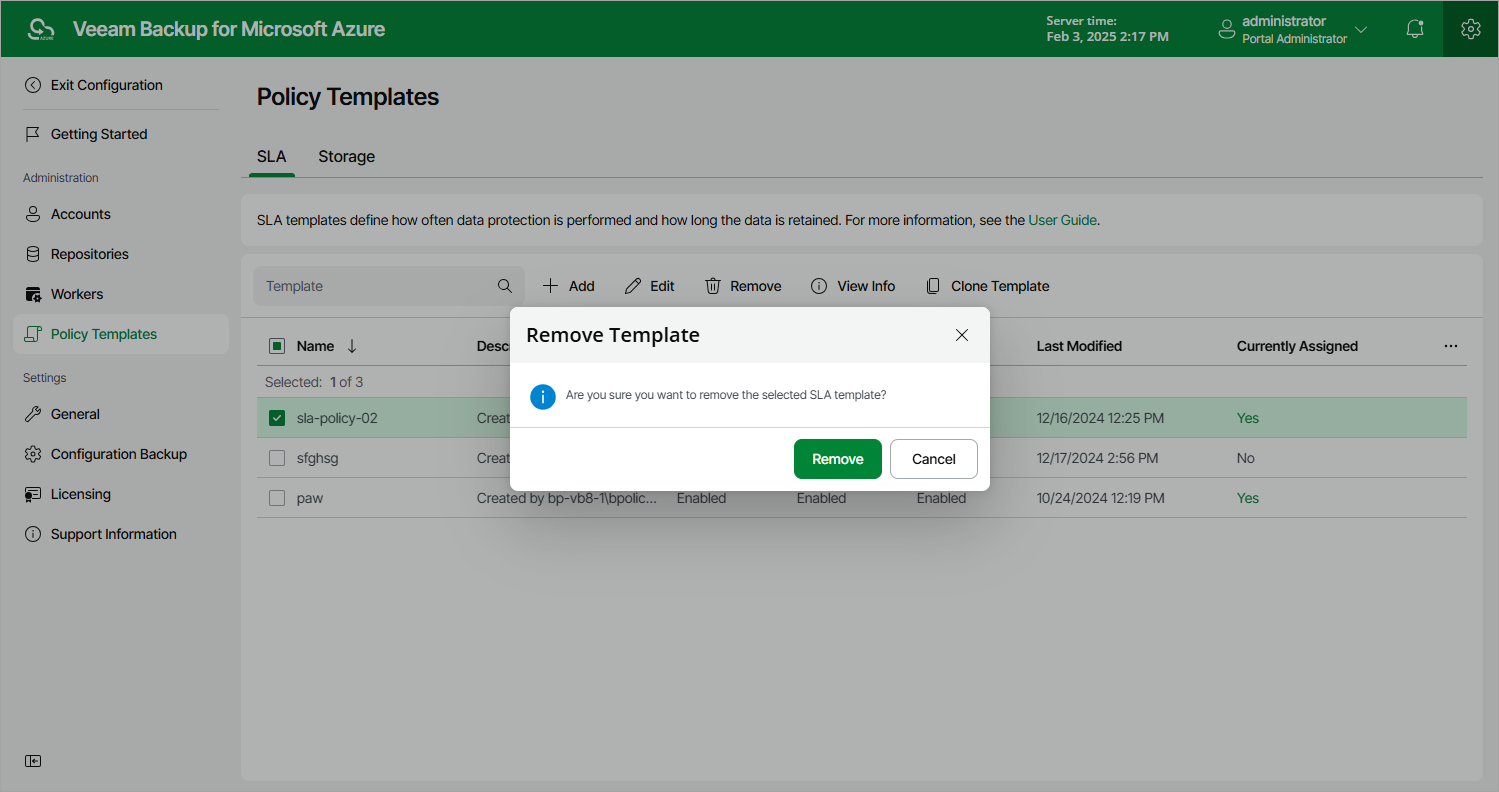
Task: Click Cancel in the dialog
Action: pos(934,459)
